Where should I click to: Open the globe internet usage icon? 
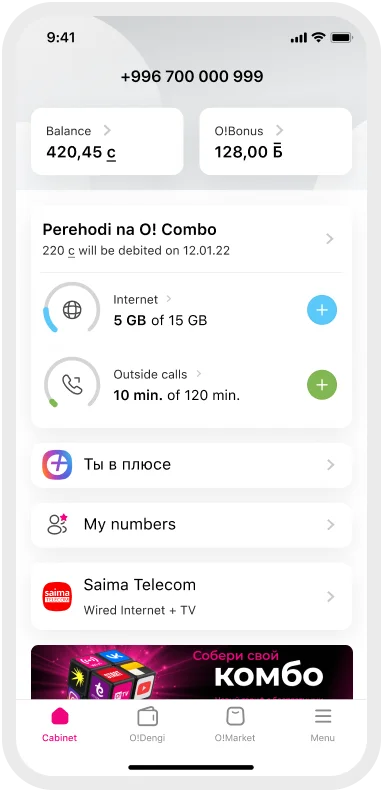72,310
